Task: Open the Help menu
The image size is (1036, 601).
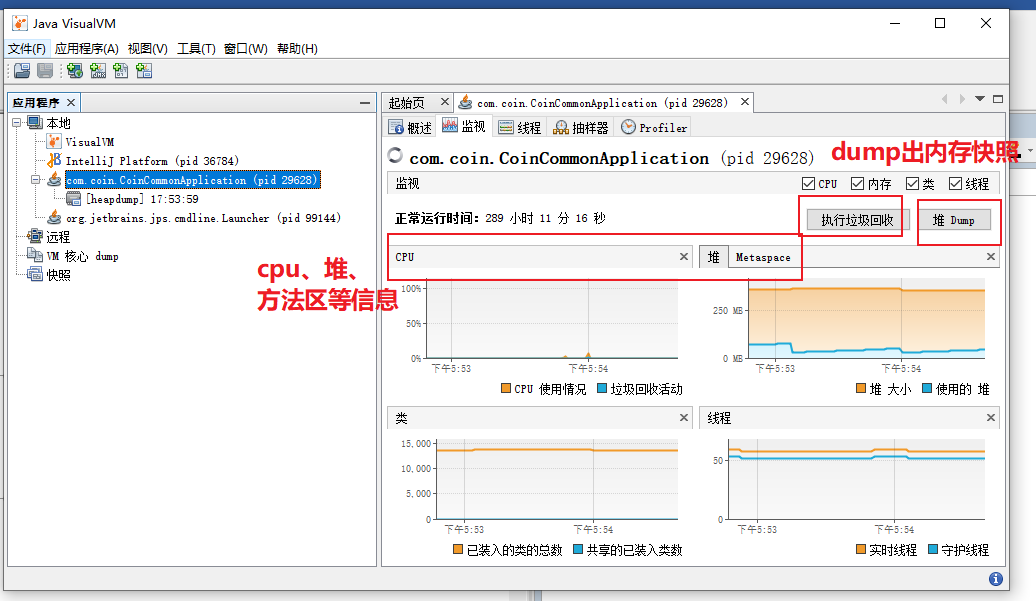Action: (297, 49)
